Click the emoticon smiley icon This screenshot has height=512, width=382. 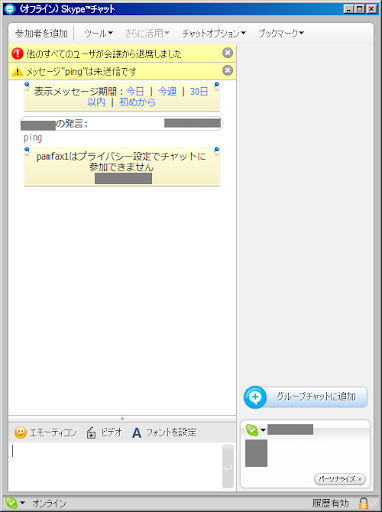[20, 433]
